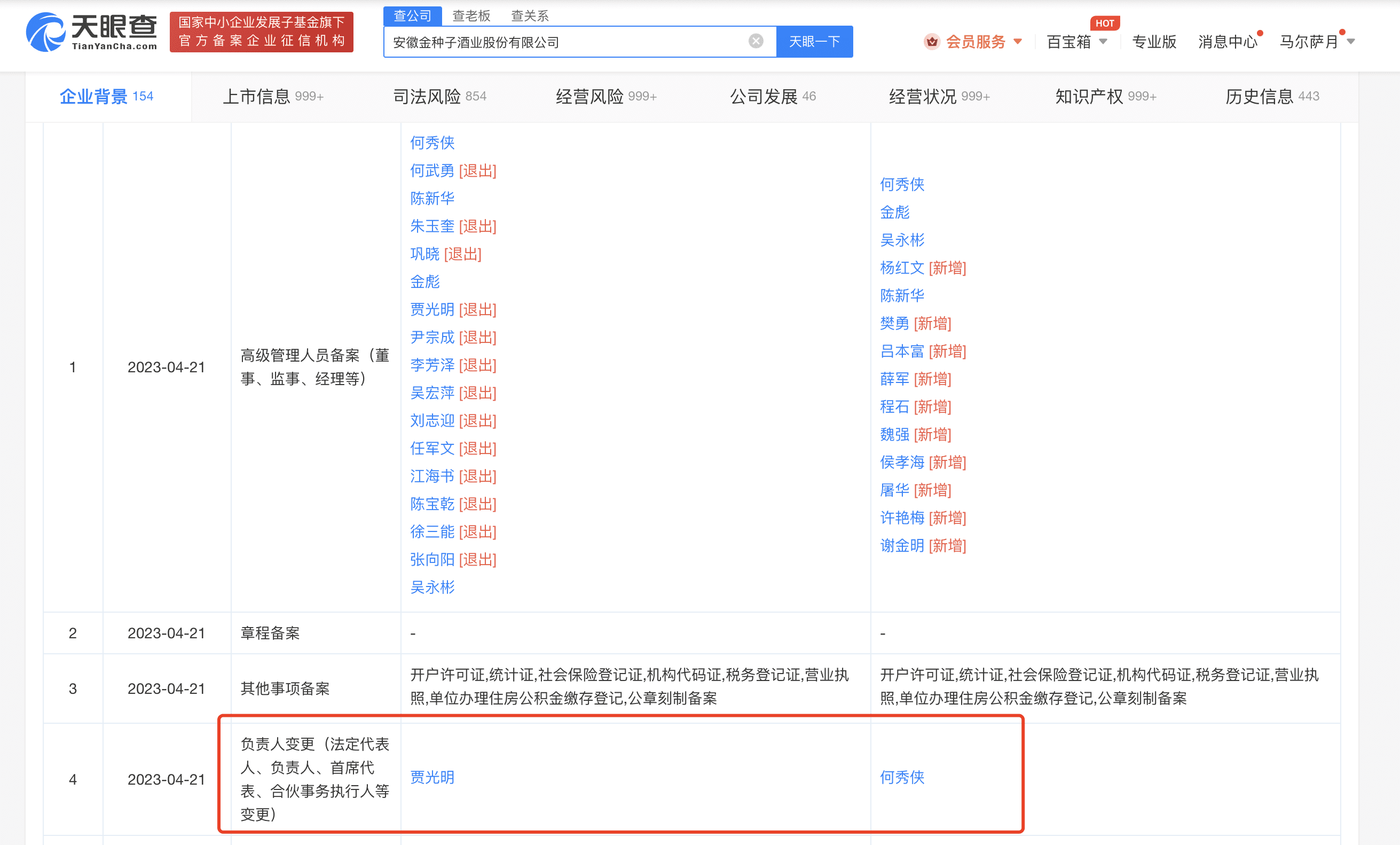This screenshot has height=845, width=1400.
Task: Open 朱玉奎 in the before-change list
Action: [x=432, y=226]
